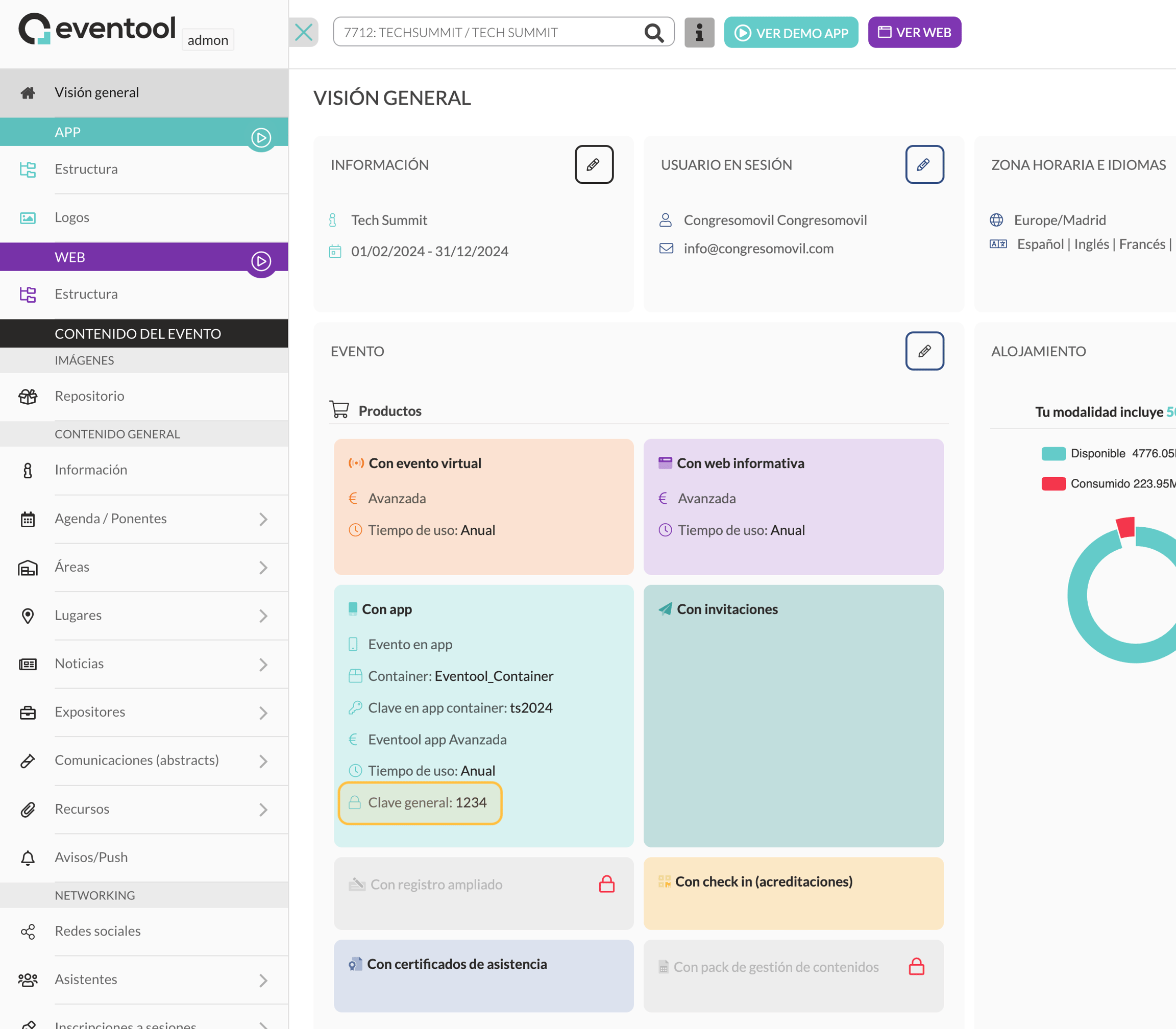Play the APP section preview icon
Image resolution: width=1176 pixels, height=1029 pixels.
click(x=261, y=137)
